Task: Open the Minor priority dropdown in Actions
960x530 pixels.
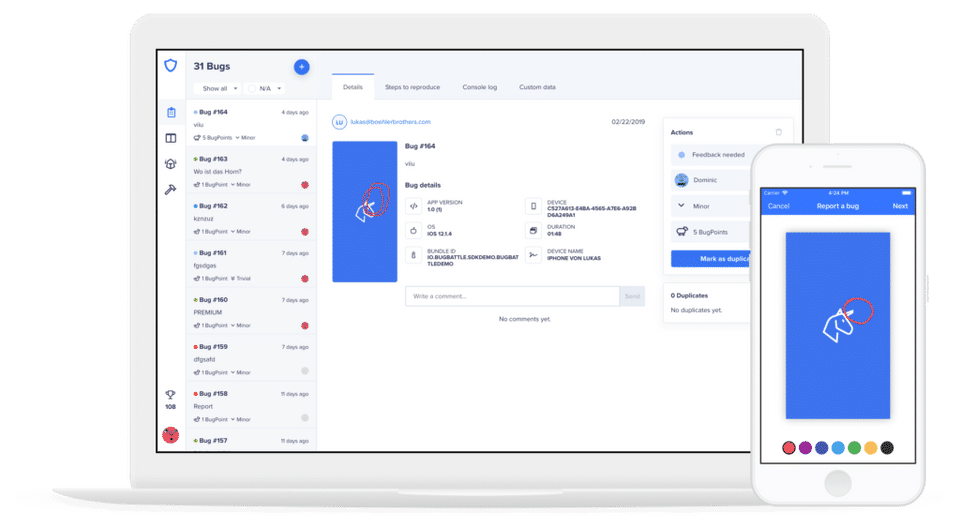Action: (711, 206)
